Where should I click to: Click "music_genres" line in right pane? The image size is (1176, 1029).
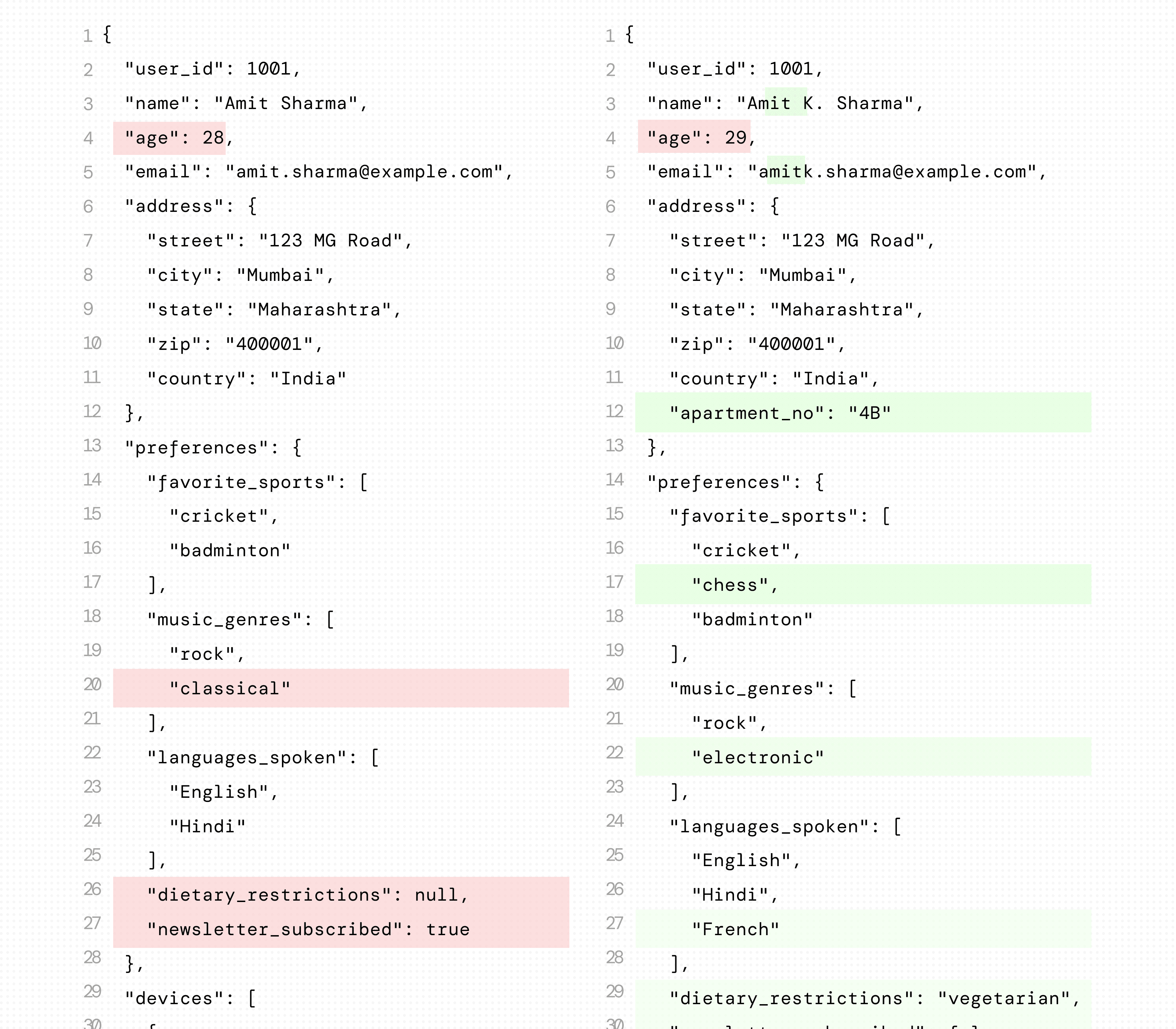(x=763, y=689)
